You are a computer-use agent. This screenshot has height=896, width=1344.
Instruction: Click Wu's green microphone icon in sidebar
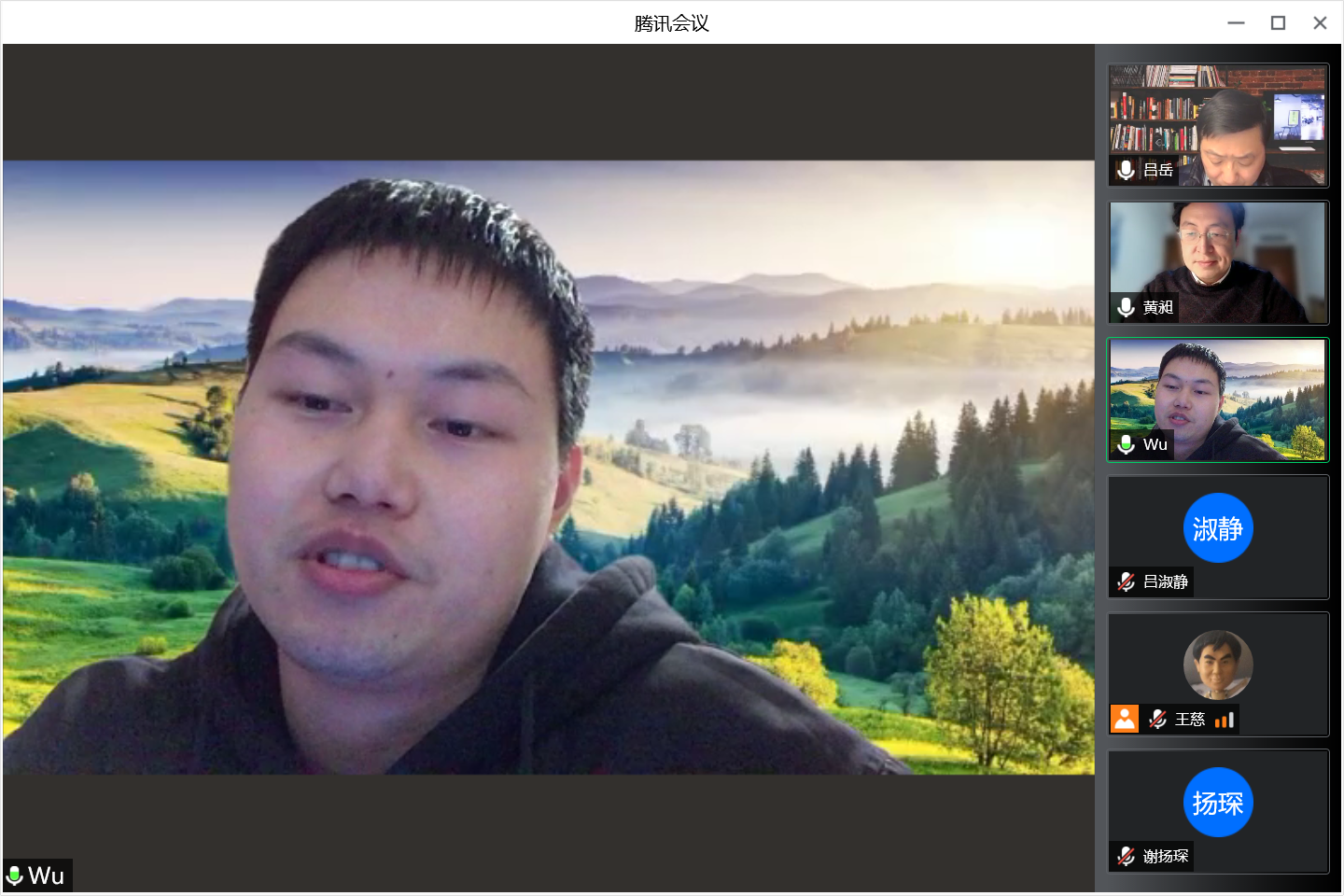pos(1126,444)
